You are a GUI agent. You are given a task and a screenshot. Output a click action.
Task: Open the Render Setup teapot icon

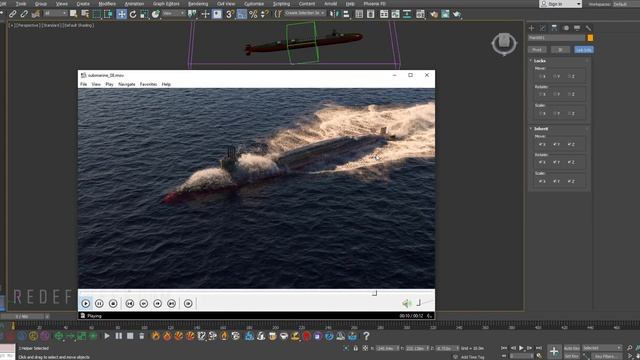(433, 14)
